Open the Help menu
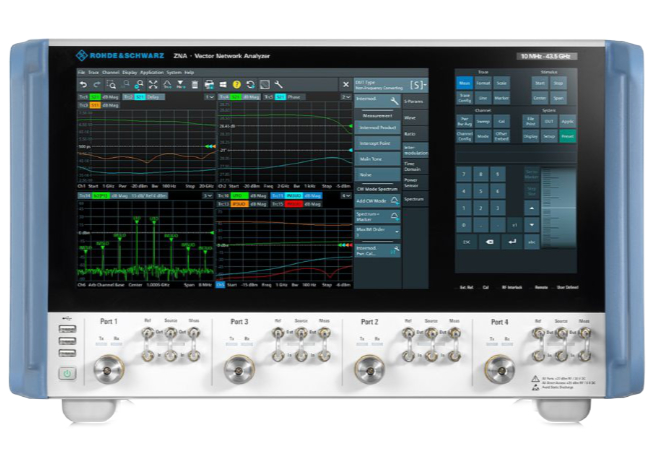 click(x=189, y=72)
